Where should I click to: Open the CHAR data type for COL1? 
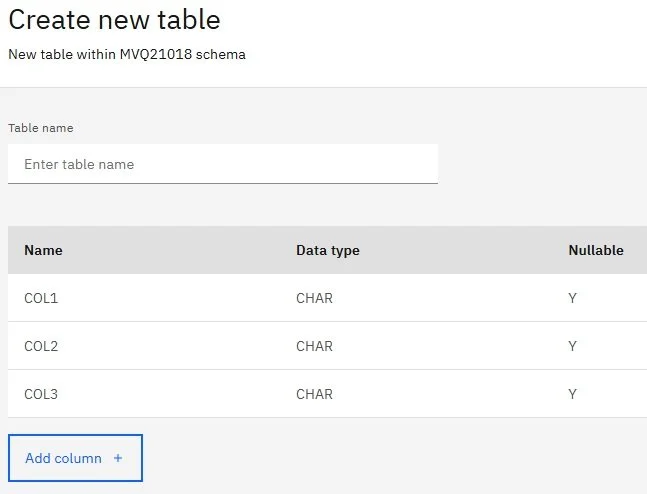point(314,298)
